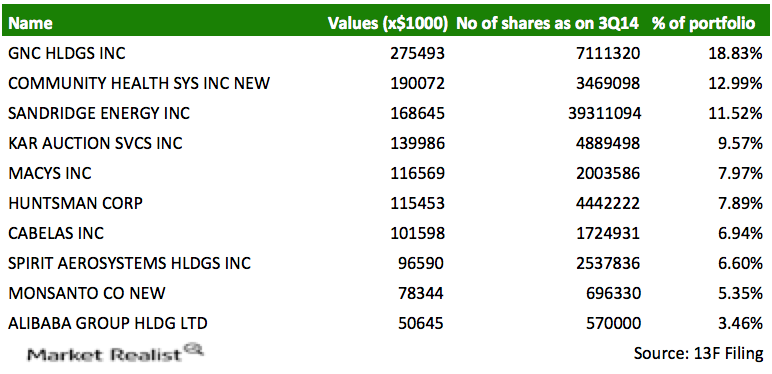Click the 39311094 shares cell for Sandridge

604,114
